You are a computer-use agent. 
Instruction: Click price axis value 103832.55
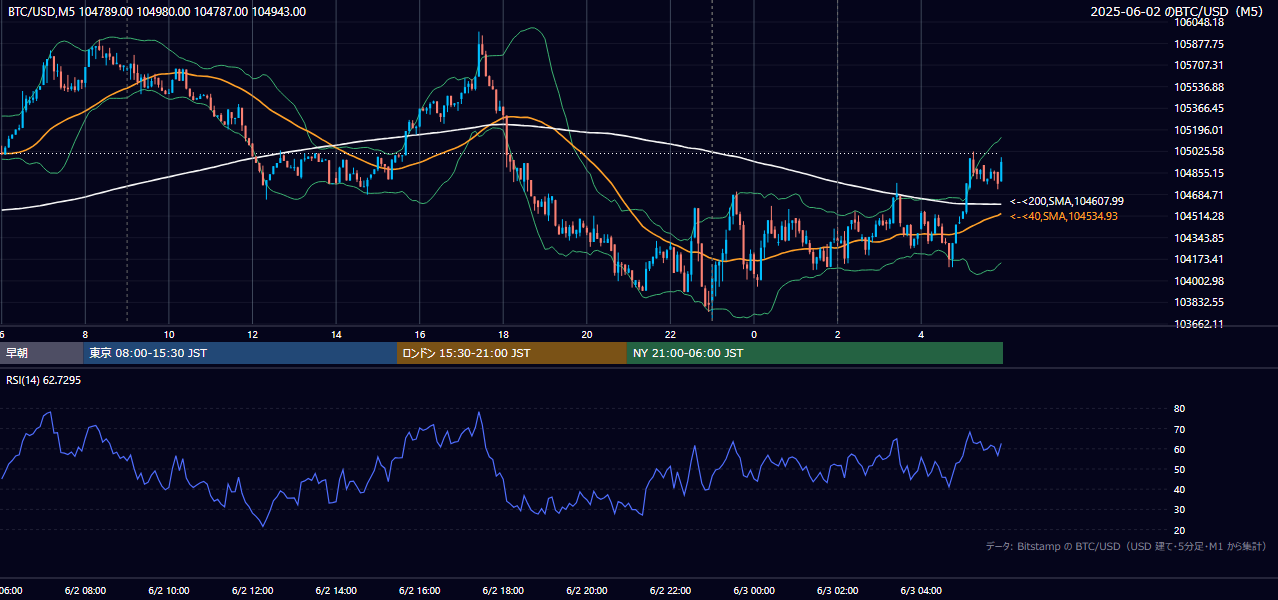click(x=1200, y=302)
